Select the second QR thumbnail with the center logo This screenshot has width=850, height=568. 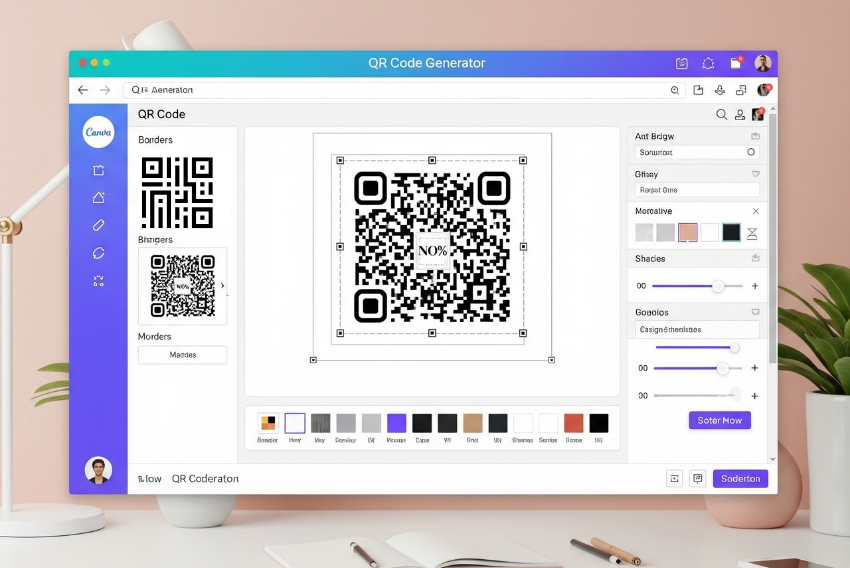click(x=183, y=286)
